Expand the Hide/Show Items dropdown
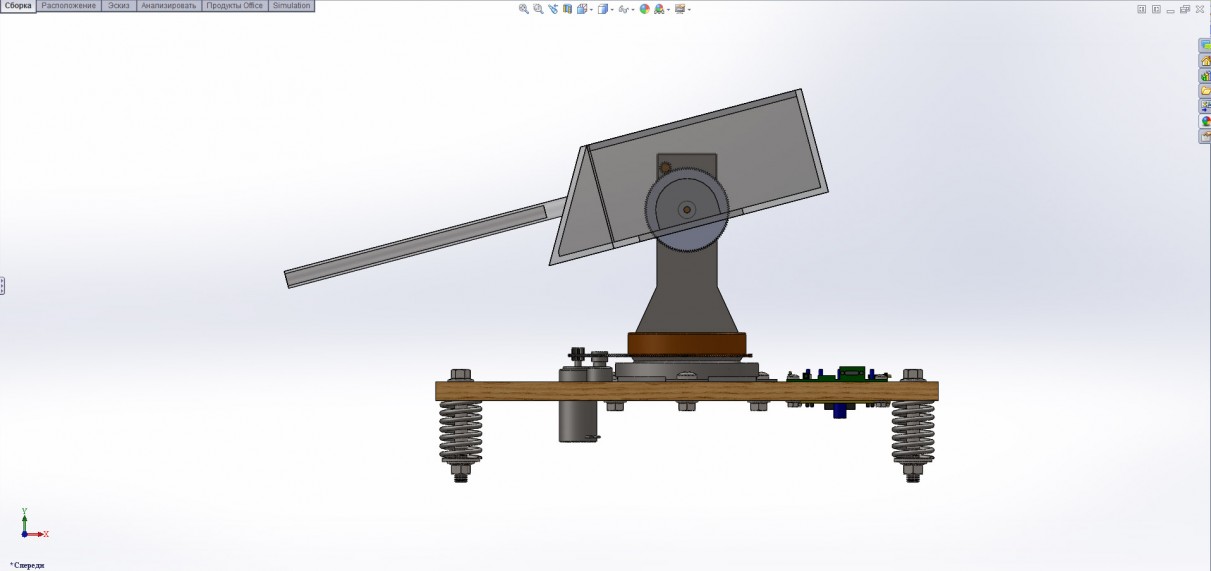Viewport: 1211px width, 571px height. pyautogui.click(x=633, y=10)
